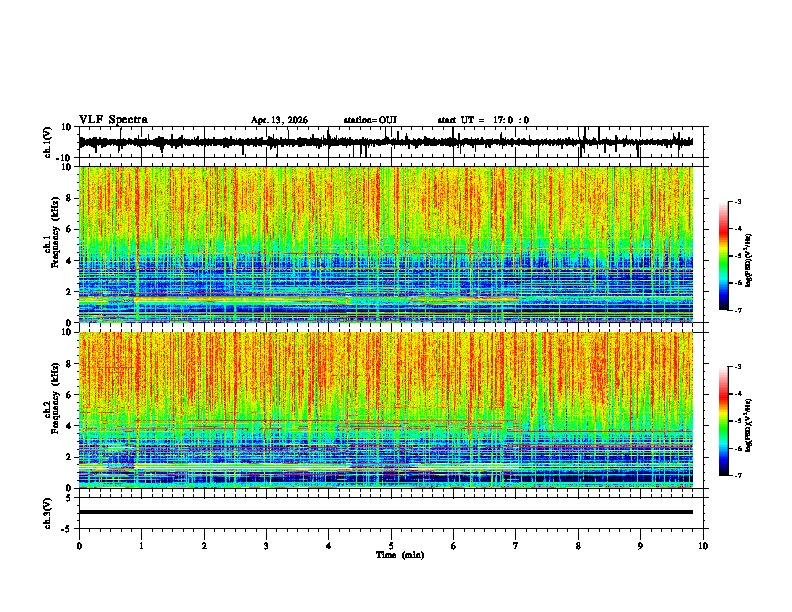Screen dimensions: 792x612
Task: Click the "start UT = 17:0 :0" text
Action: [x=483, y=120]
